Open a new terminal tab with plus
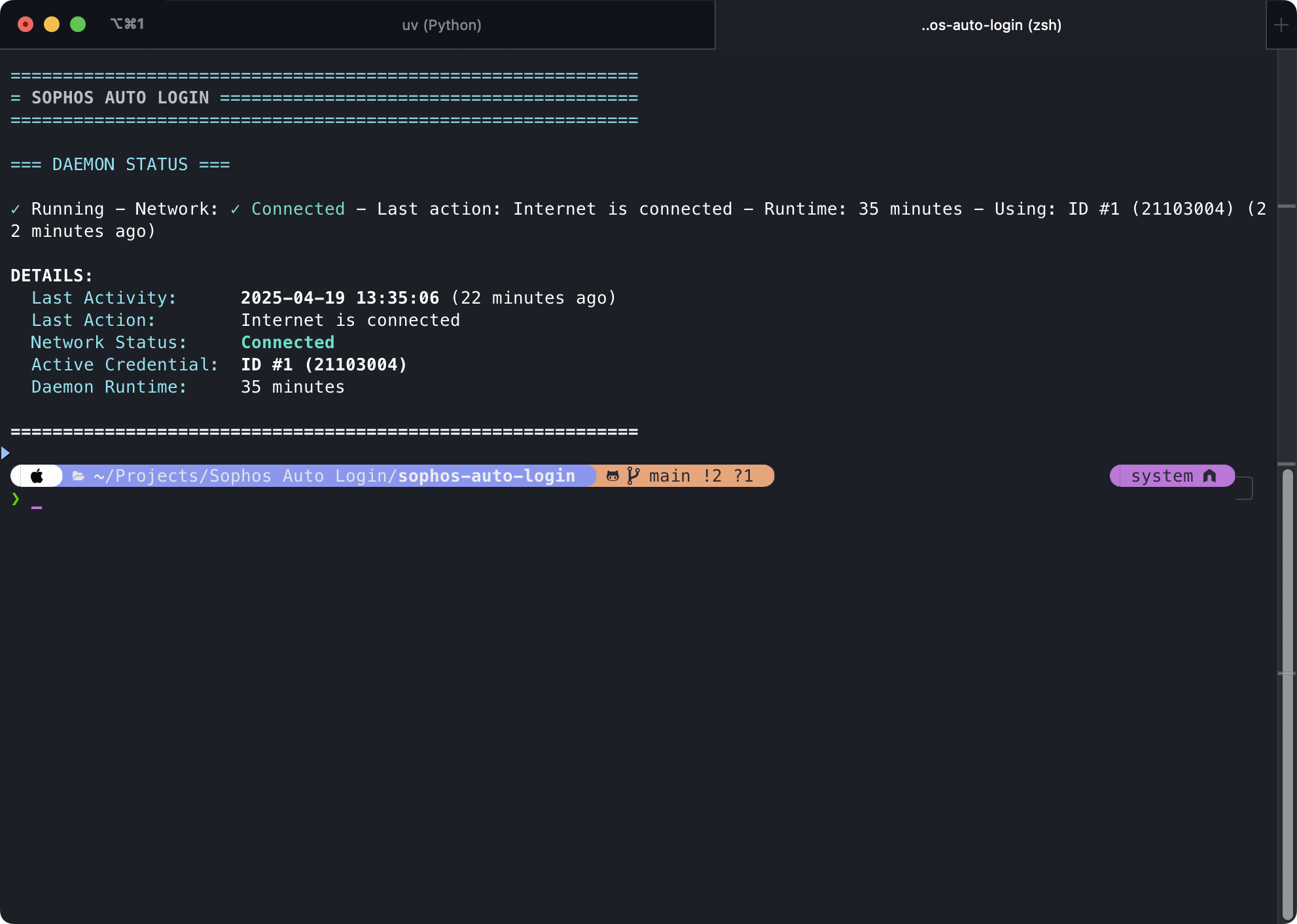The width and height of the screenshot is (1297, 924). (1281, 25)
